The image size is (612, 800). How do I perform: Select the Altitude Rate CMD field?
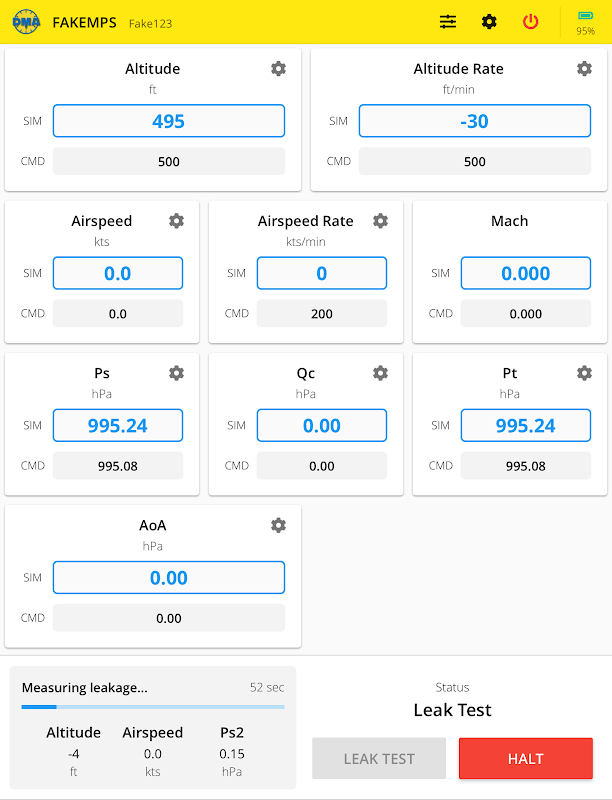(x=475, y=161)
